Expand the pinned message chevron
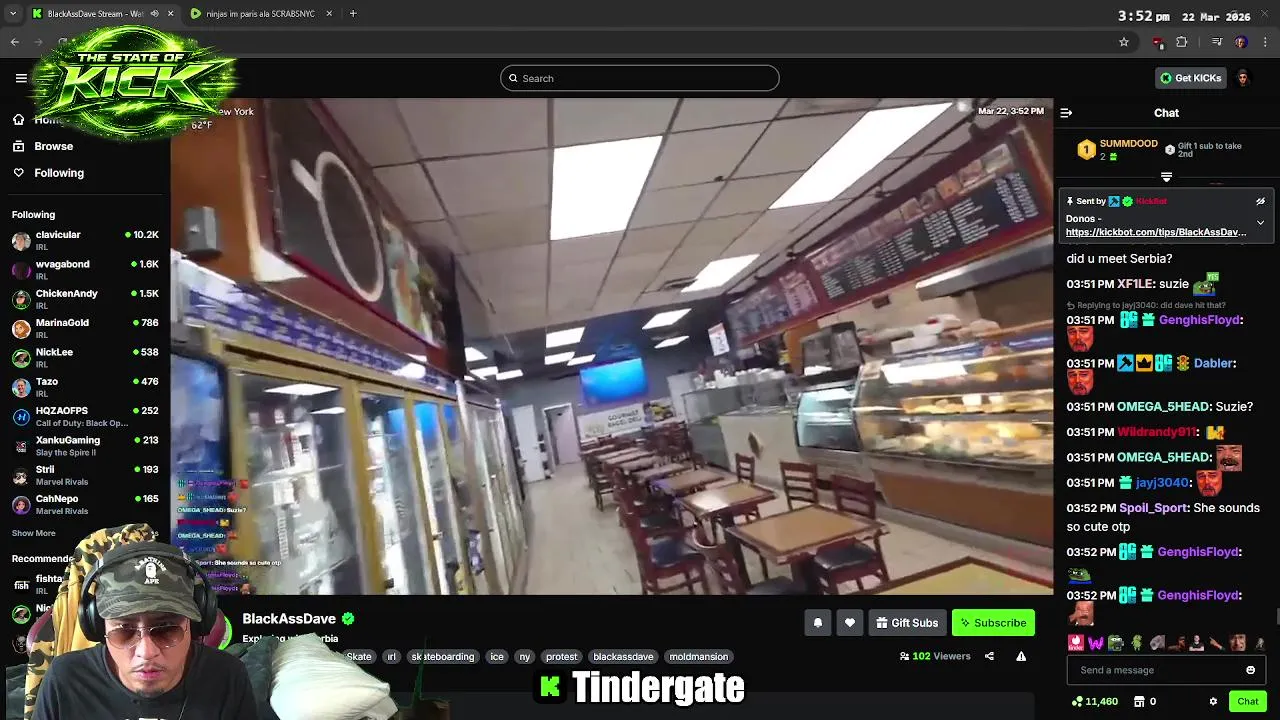The height and width of the screenshot is (720, 1280). (x=1260, y=222)
